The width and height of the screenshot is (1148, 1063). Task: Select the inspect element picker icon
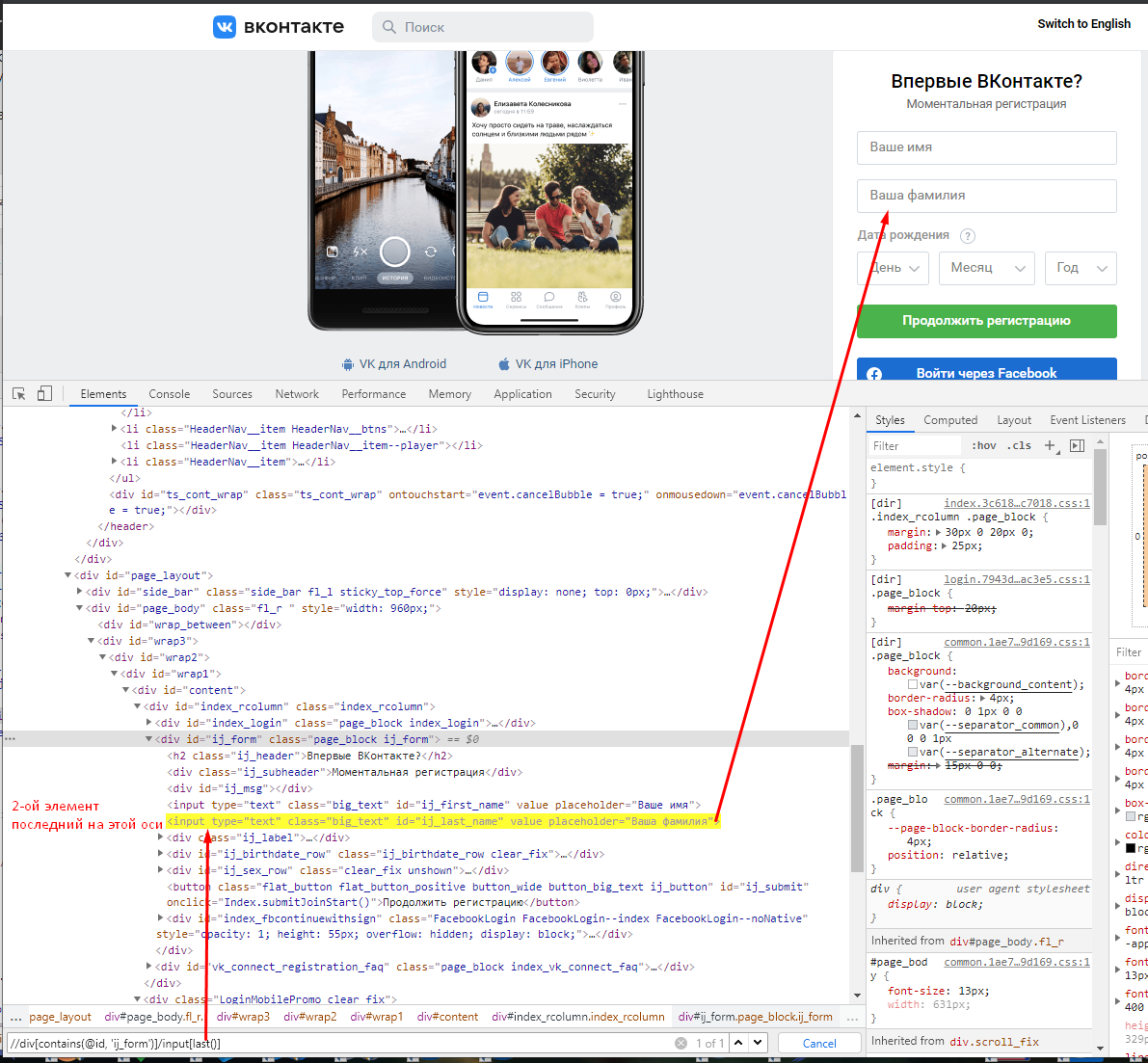click(20, 394)
